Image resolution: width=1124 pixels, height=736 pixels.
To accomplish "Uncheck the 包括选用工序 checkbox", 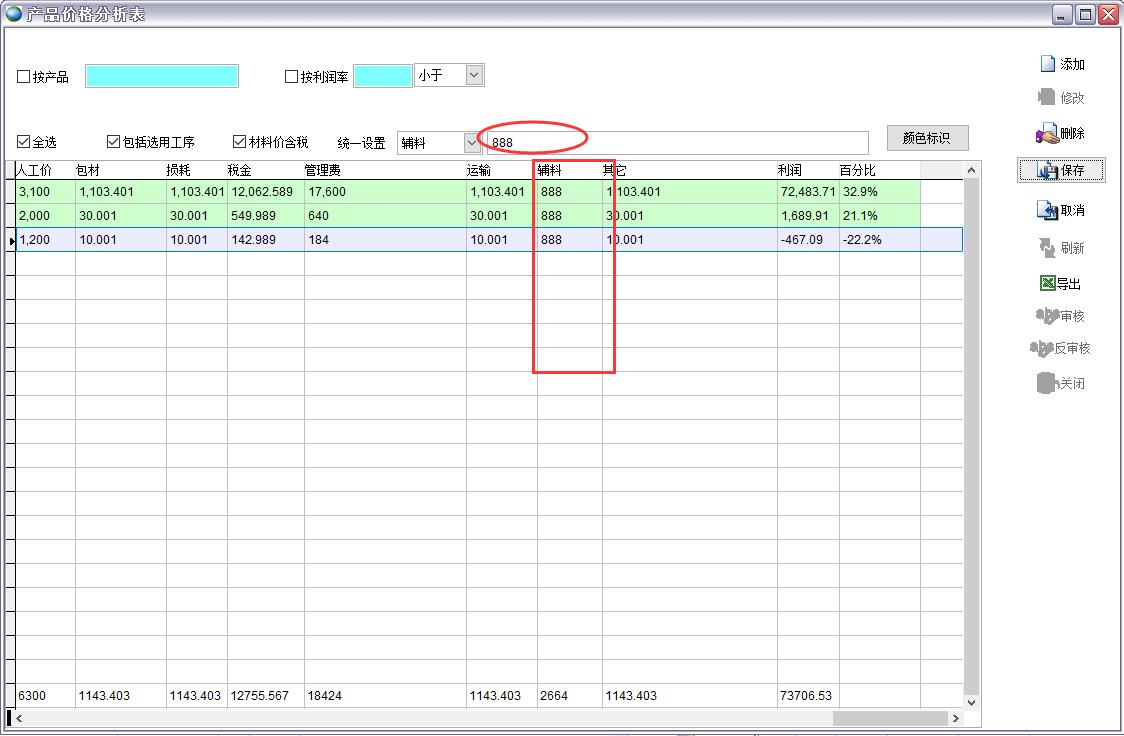I will [114, 142].
